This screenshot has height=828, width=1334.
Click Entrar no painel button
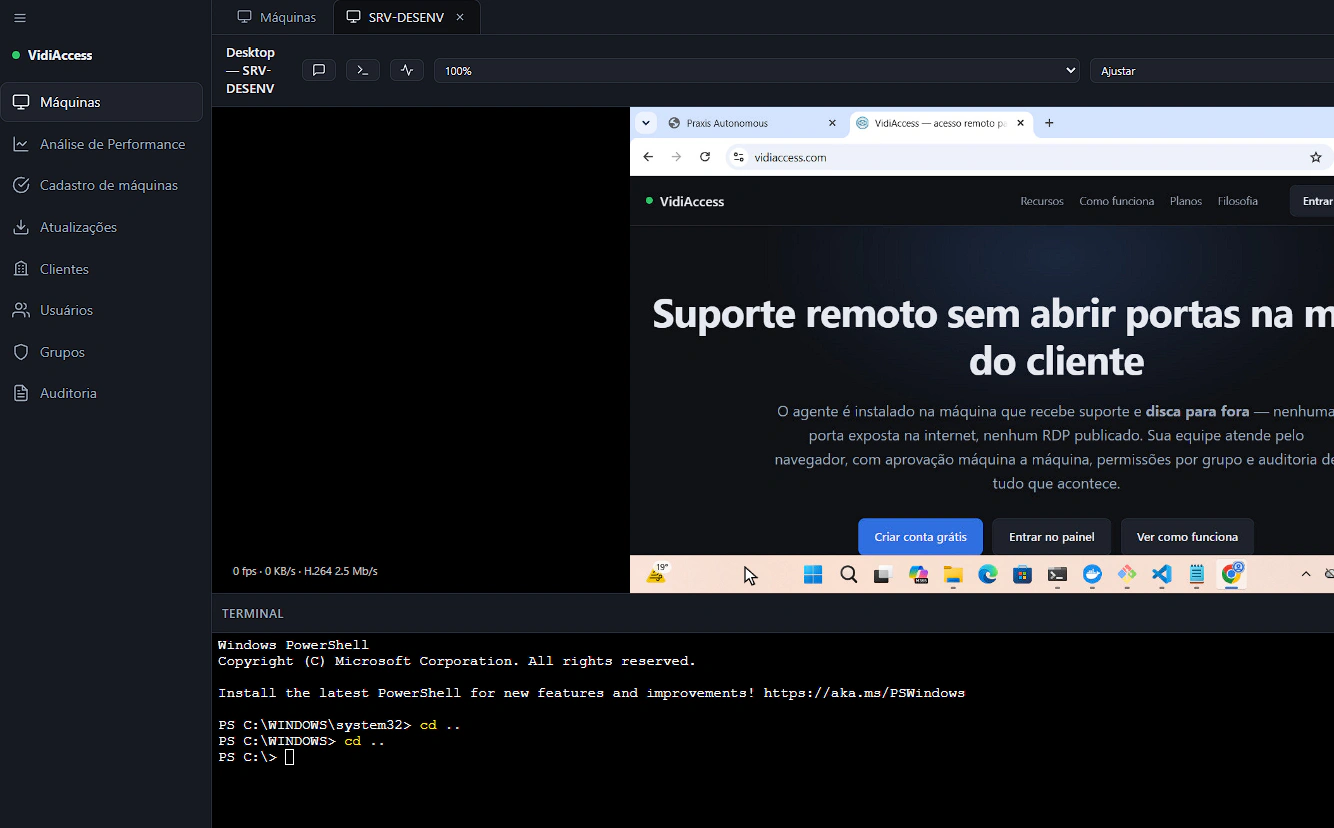tap(1051, 537)
